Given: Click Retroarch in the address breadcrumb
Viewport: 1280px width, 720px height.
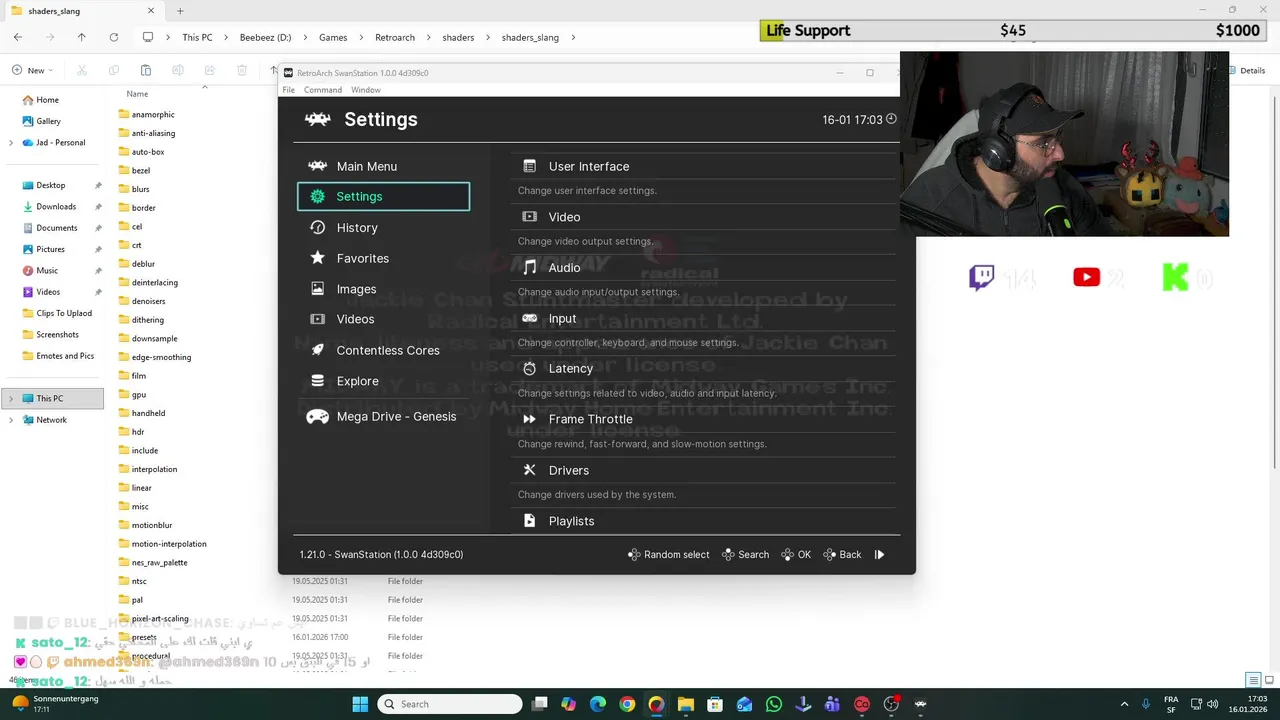Looking at the screenshot, I should click(x=395, y=38).
